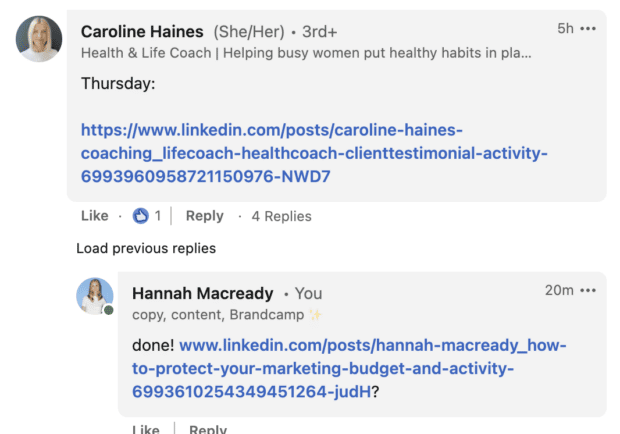
Task: Reply to Caroline Haines' comment
Action: [x=204, y=215]
